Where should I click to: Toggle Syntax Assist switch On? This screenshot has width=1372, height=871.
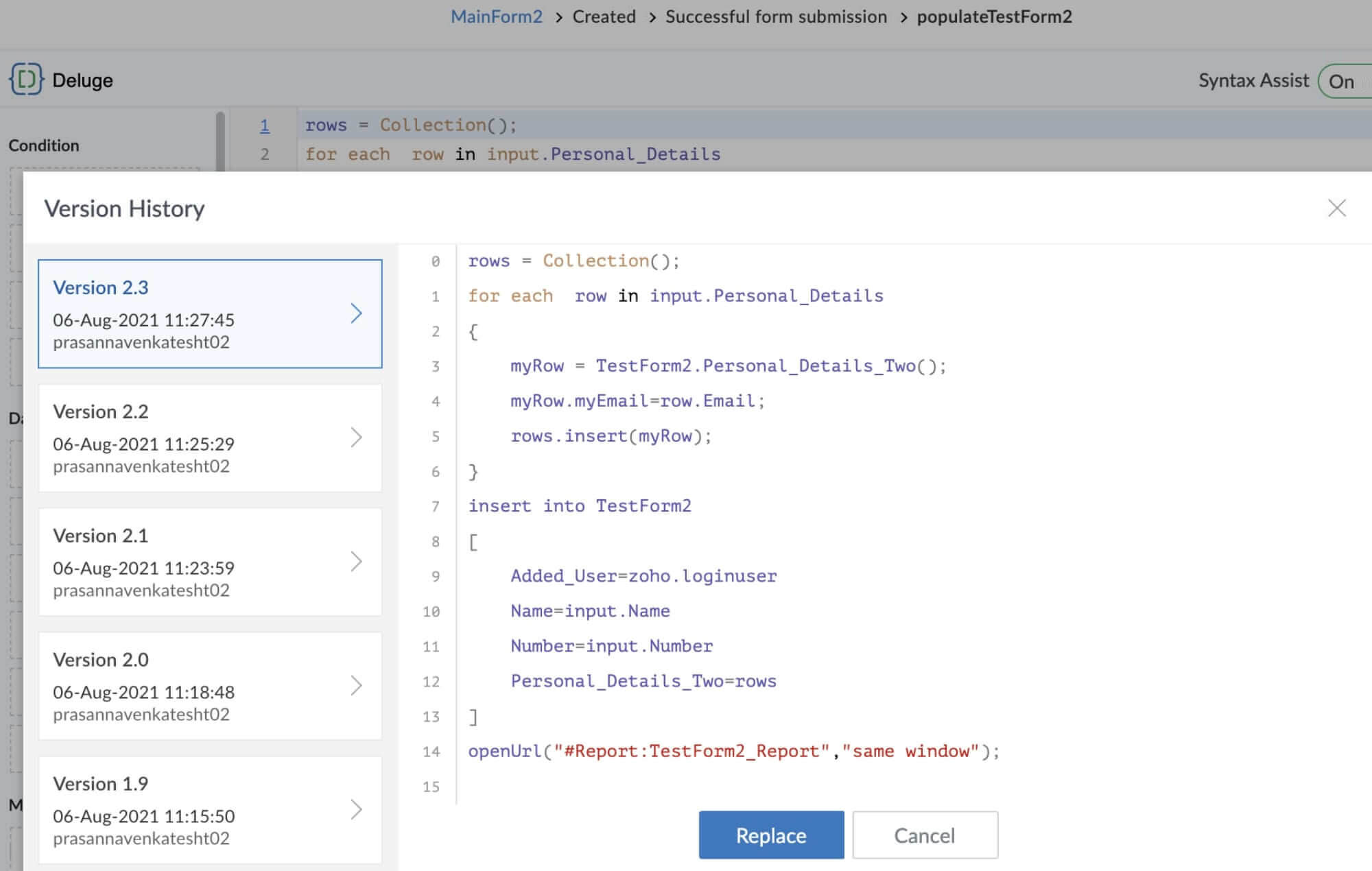click(1343, 82)
